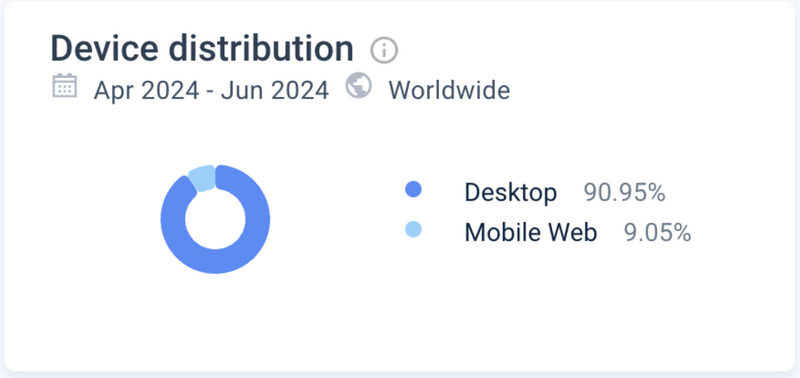Click the 9.05% Mobile Web value
Viewport: 800px width, 378px height.
(x=658, y=233)
